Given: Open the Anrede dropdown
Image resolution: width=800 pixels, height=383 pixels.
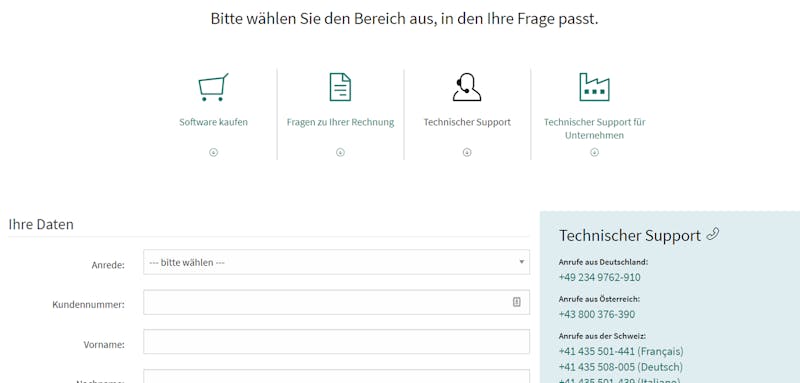Looking at the screenshot, I should coord(336,262).
